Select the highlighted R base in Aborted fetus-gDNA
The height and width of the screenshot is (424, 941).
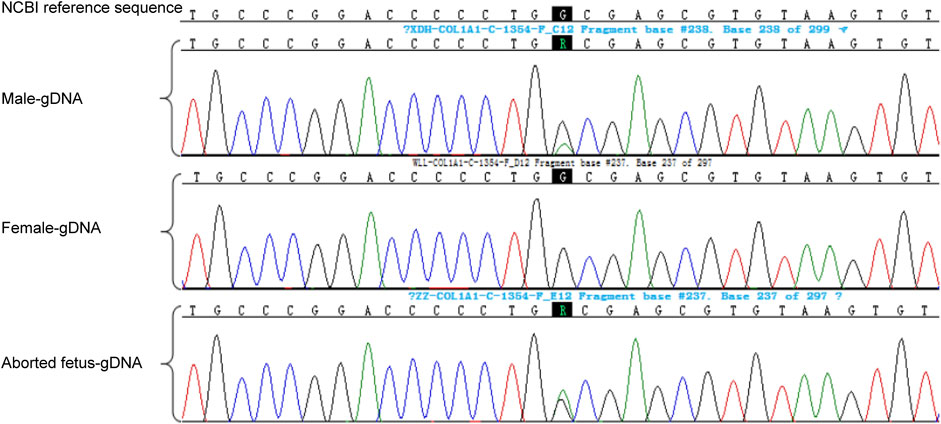click(x=562, y=311)
